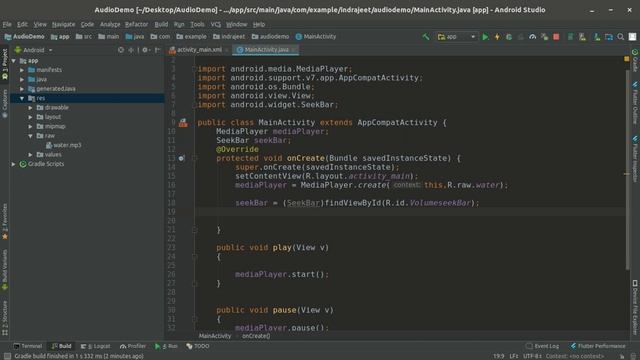The width and height of the screenshot is (640, 360).
Task: Open the Build tool window tab
Action: coord(62,346)
